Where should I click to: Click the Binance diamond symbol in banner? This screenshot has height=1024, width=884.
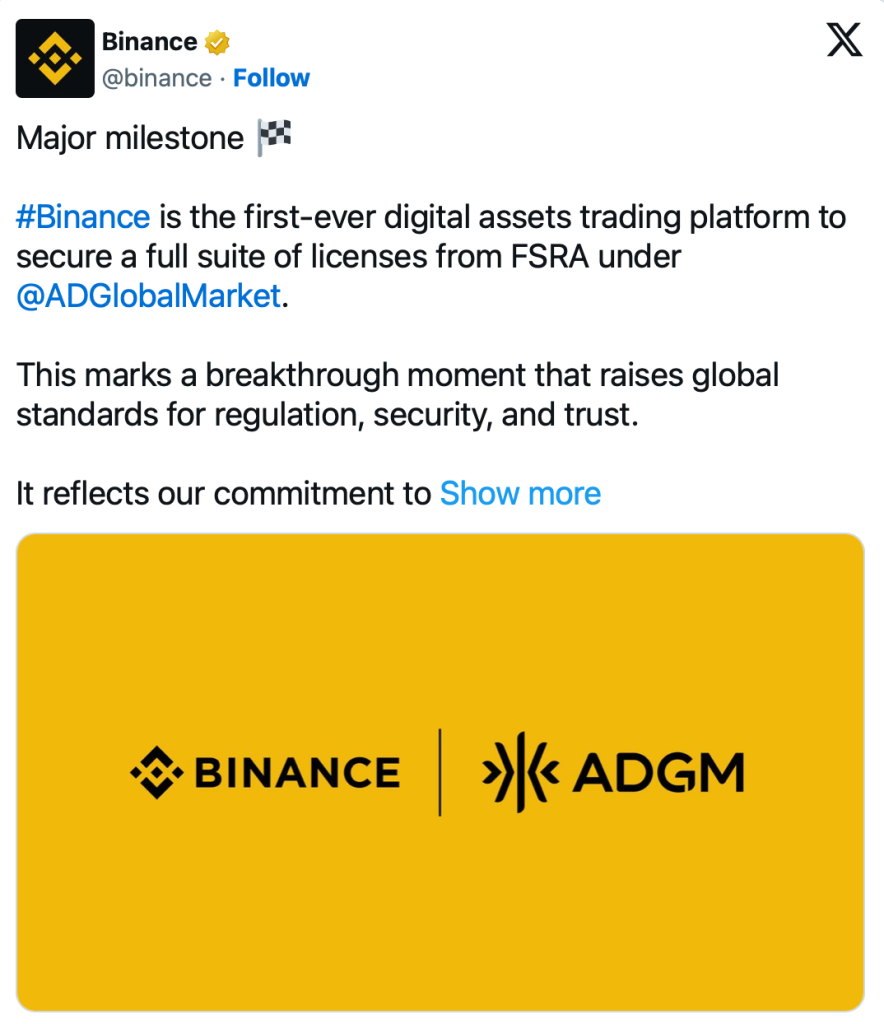157,772
